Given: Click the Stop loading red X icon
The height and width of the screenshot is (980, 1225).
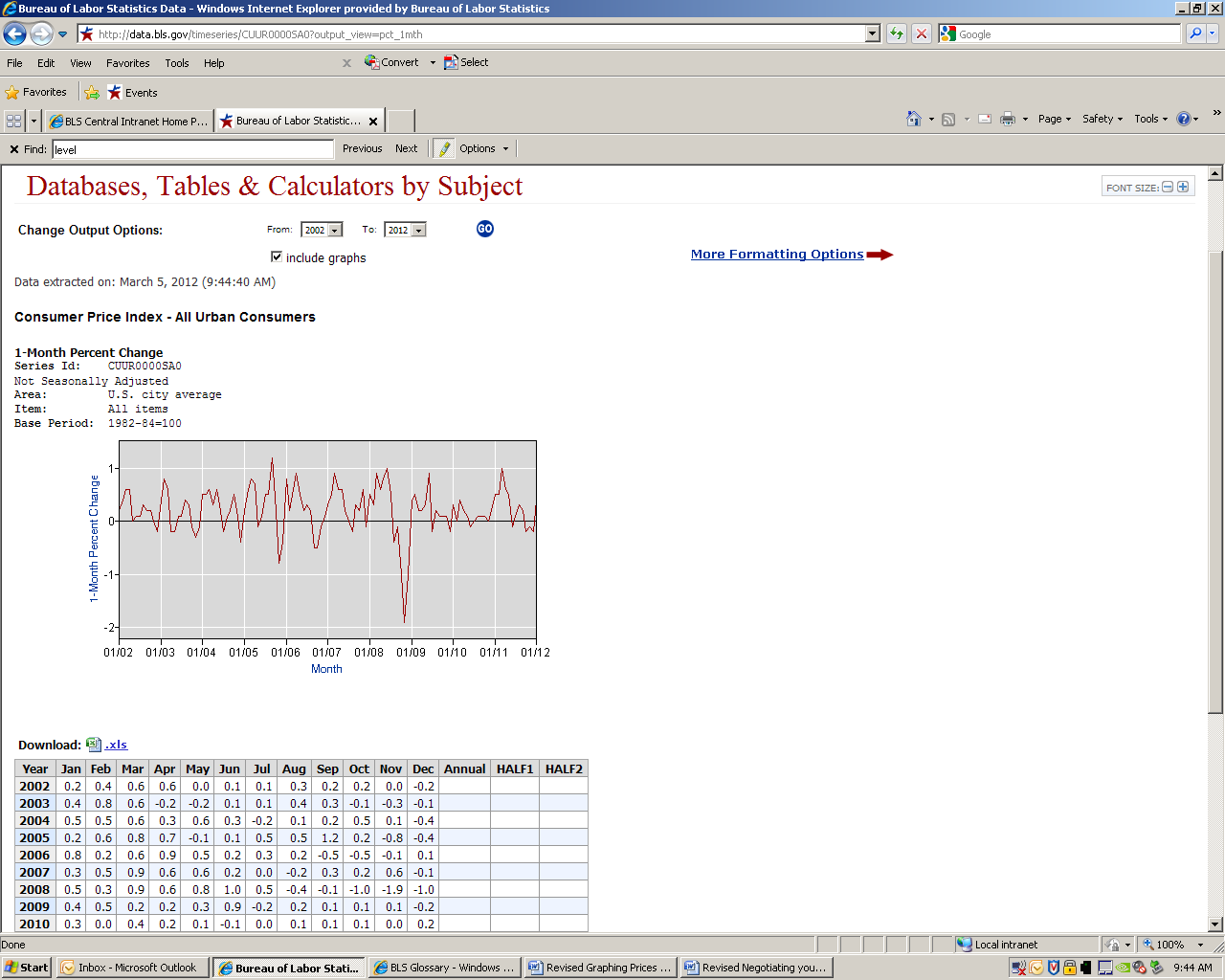Looking at the screenshot, I should (x=921, y=34).
